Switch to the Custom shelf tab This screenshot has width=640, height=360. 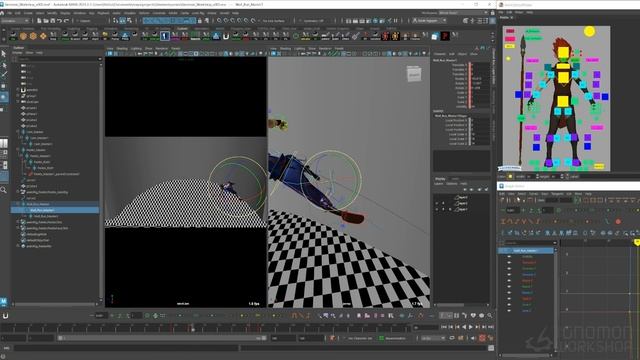[182, 29]
